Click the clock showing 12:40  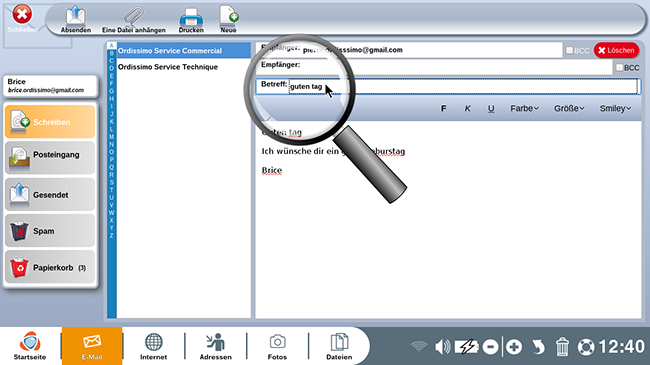click(x=621, y=347)
